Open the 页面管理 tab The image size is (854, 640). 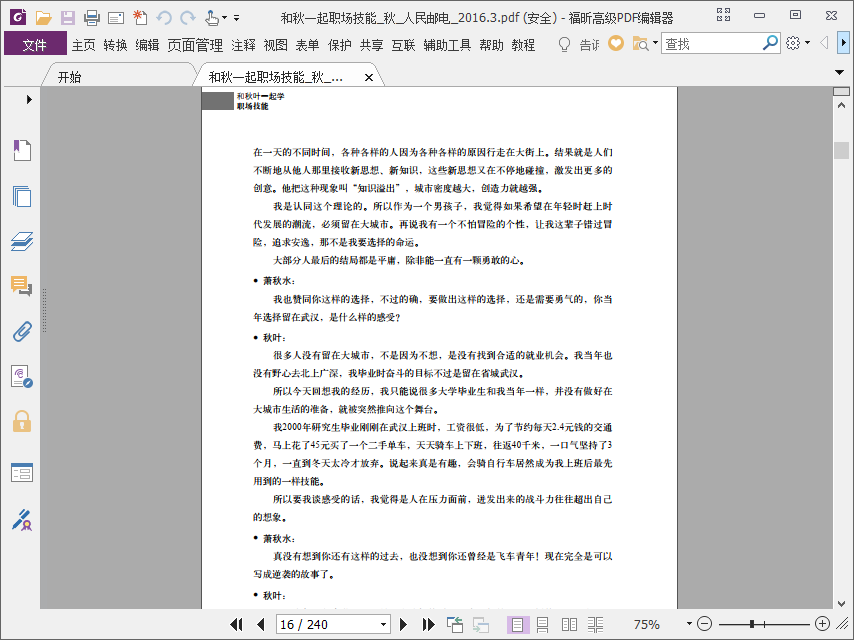[195, 45]
